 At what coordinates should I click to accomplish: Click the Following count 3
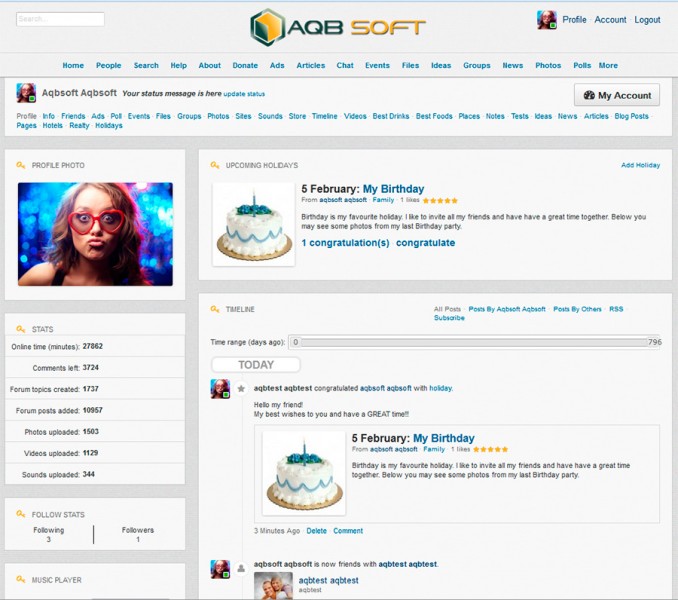48,539
